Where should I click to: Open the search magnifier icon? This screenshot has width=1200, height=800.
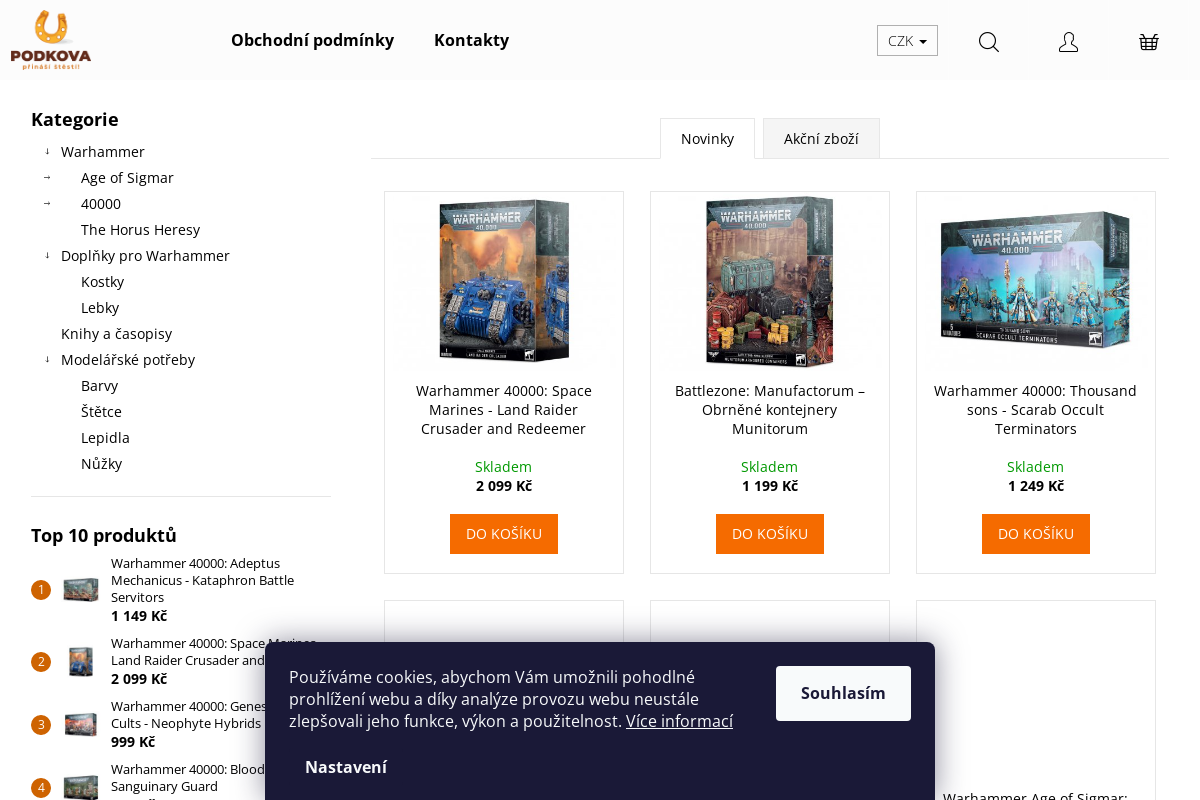988,41
